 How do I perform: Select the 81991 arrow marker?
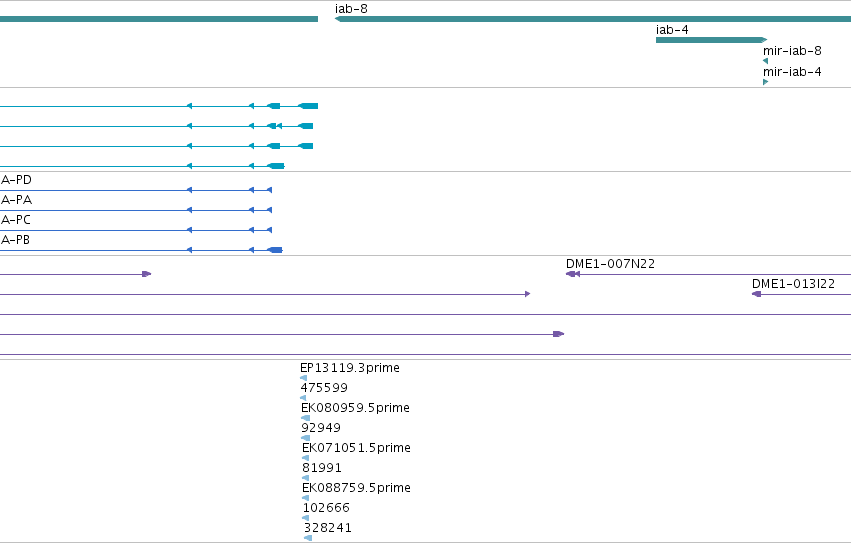(x=305, y=478)
